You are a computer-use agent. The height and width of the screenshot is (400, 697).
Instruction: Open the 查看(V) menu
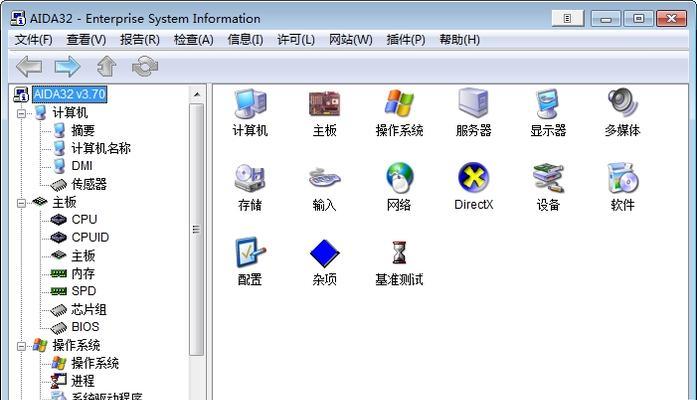point(86,40)
